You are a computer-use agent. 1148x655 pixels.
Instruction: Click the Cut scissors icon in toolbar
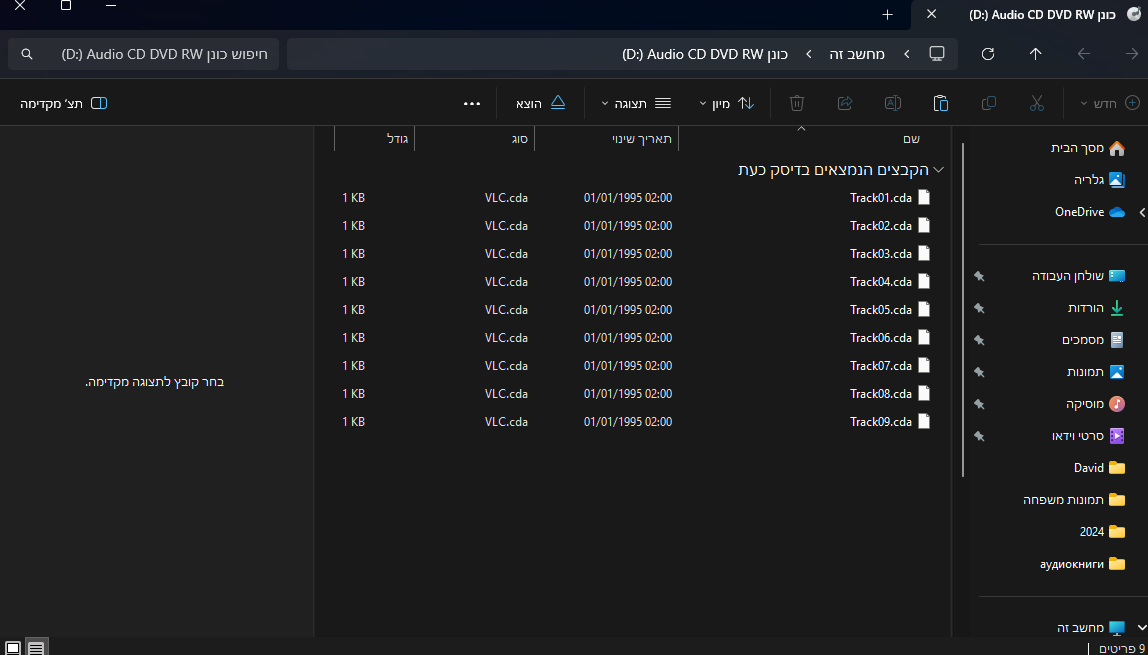(1036, 103)
